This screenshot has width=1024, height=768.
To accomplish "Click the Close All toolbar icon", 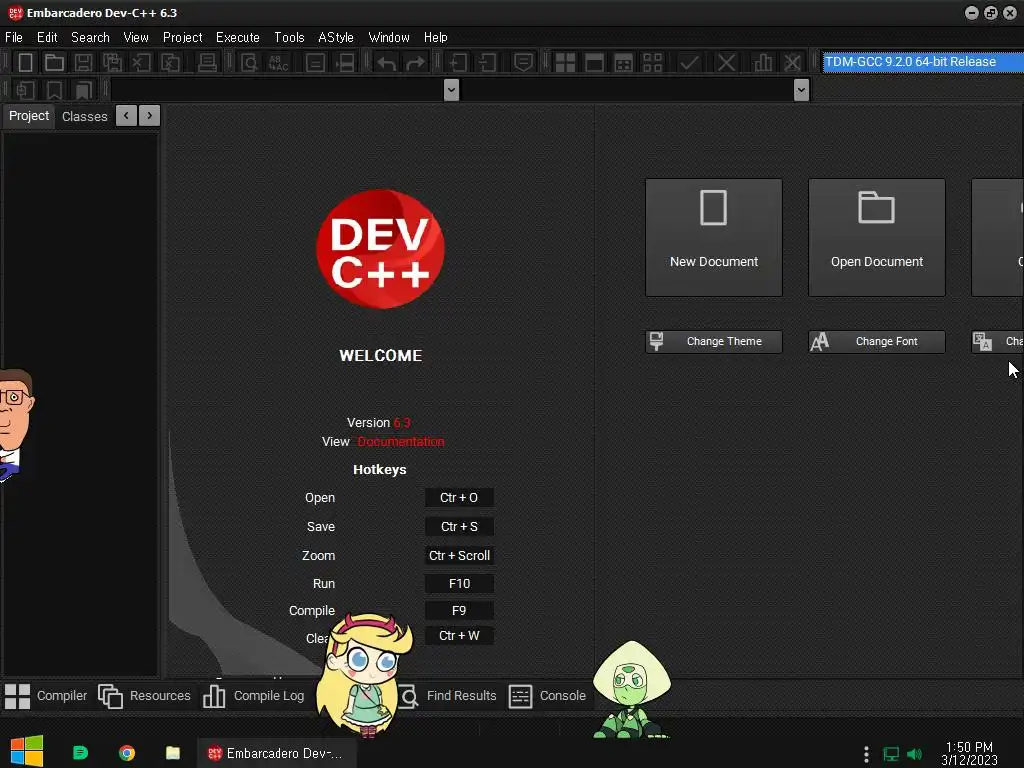I will click(170, 63).
